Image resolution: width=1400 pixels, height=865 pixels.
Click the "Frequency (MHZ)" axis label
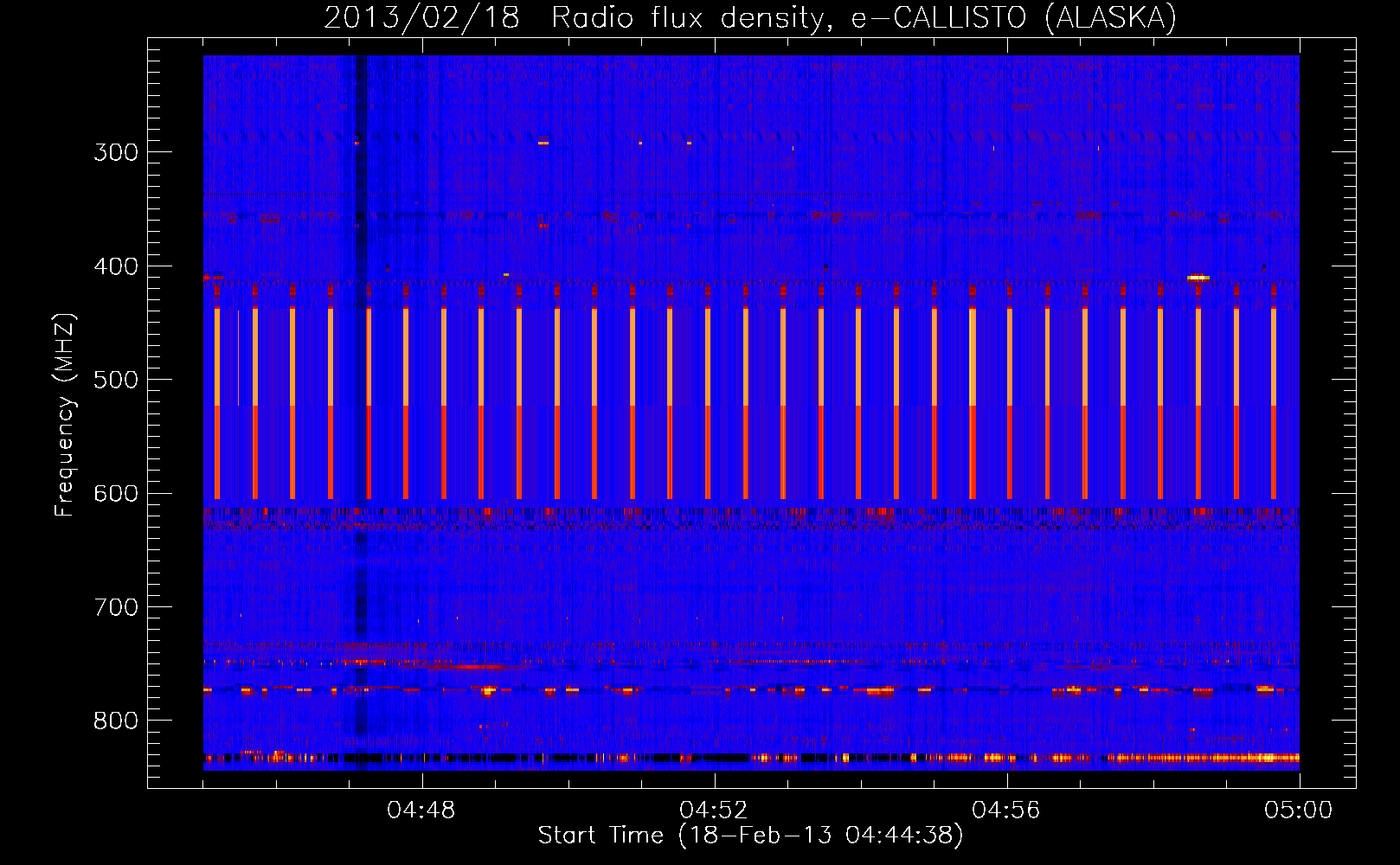coord(65,415)
